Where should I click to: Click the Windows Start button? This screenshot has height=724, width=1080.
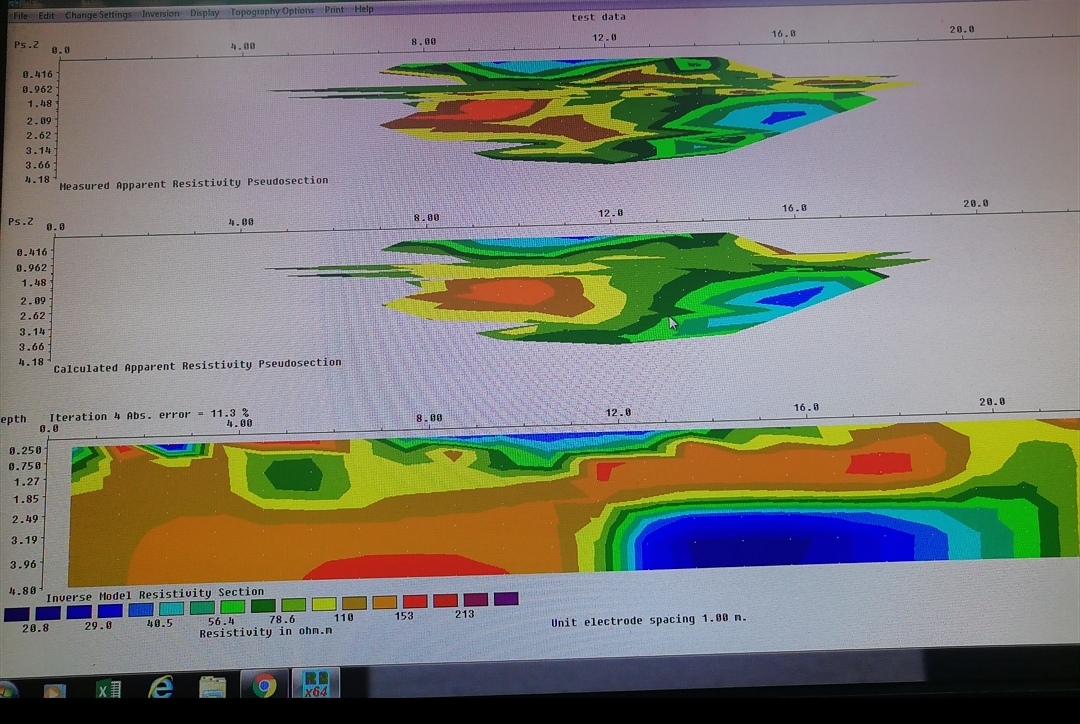point(6,691)
